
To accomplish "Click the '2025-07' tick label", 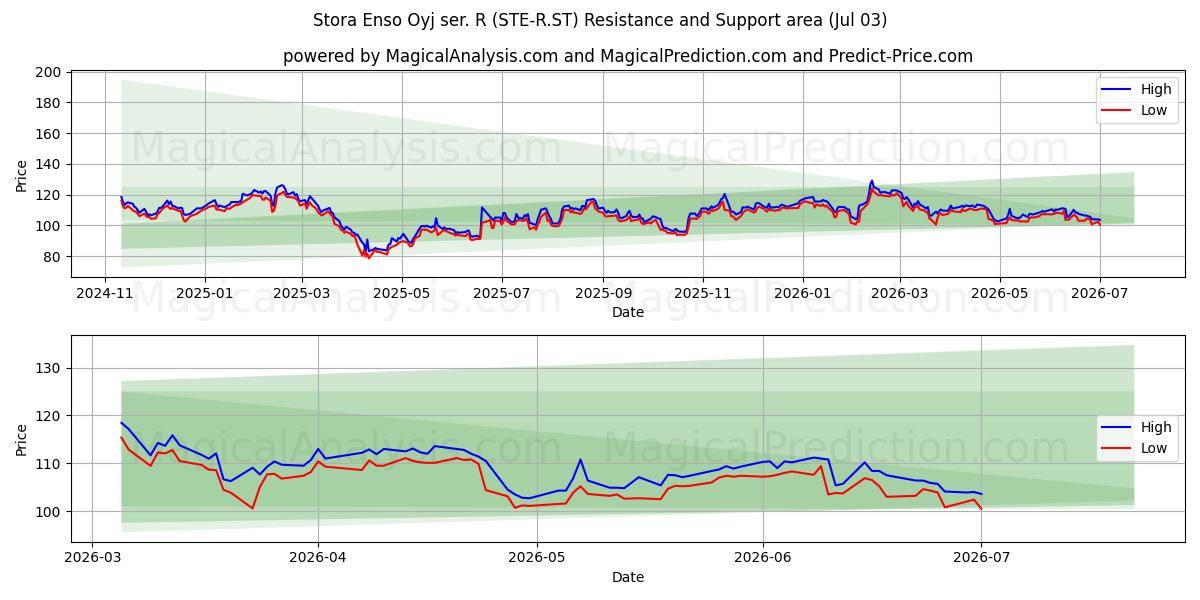I will pos(501,295).
